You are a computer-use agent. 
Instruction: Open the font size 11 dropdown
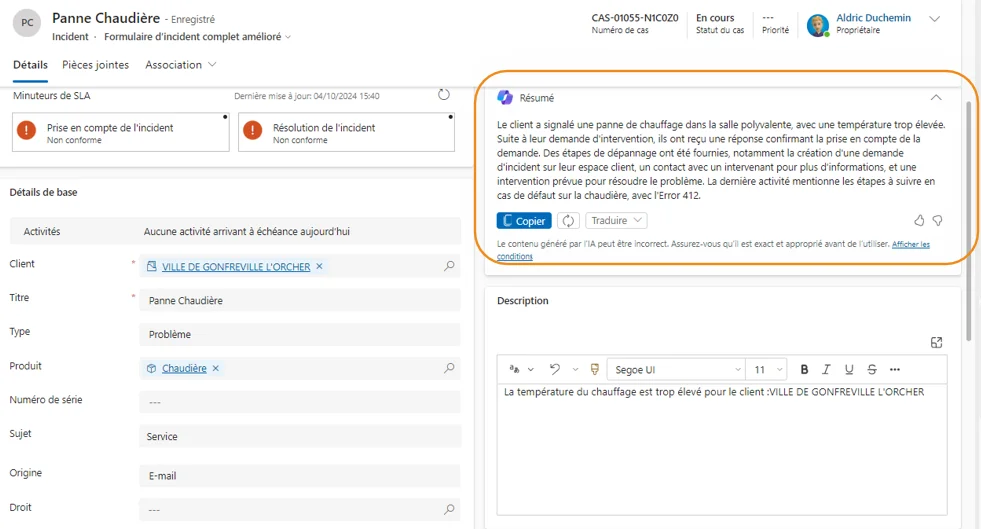[x=768, y=370]
